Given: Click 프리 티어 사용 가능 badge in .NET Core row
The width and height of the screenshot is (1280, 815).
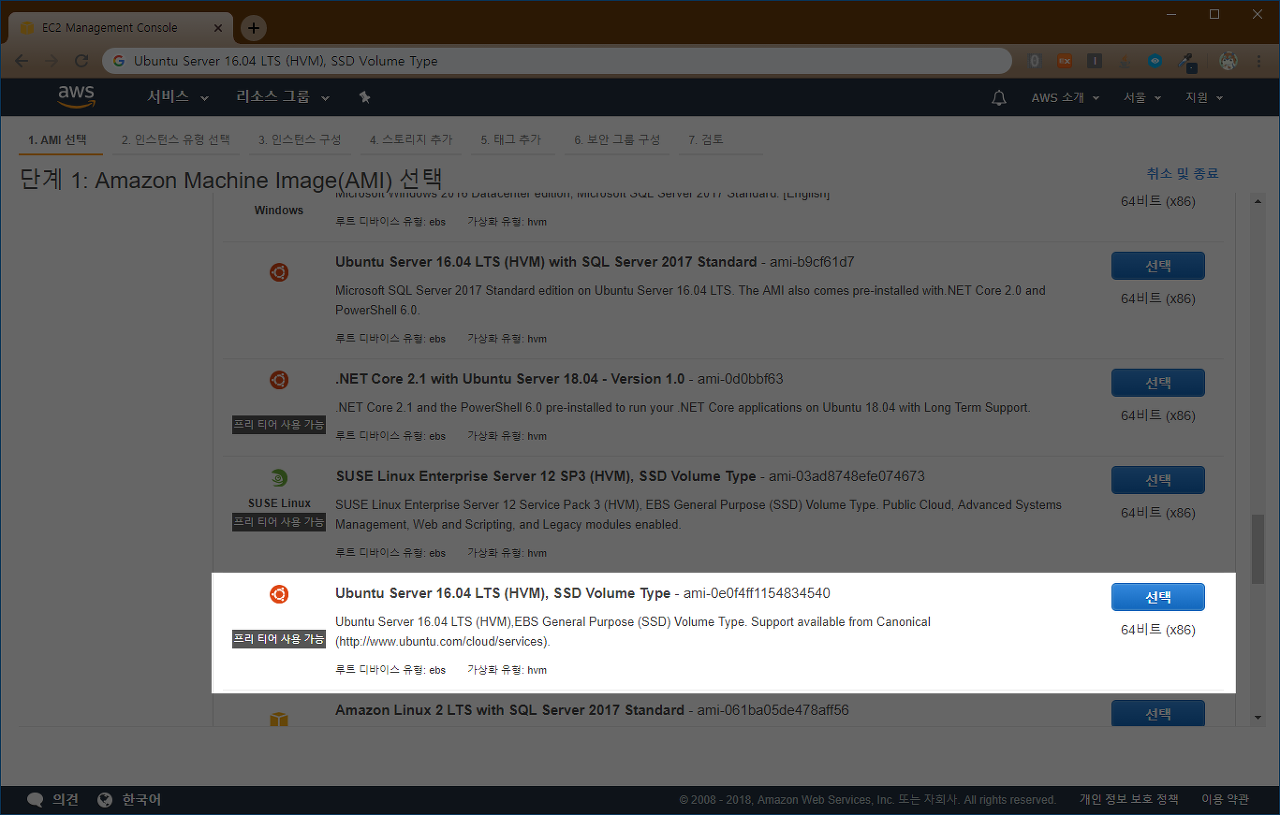Looking at the screenshot, I should [x=279, y=425].
